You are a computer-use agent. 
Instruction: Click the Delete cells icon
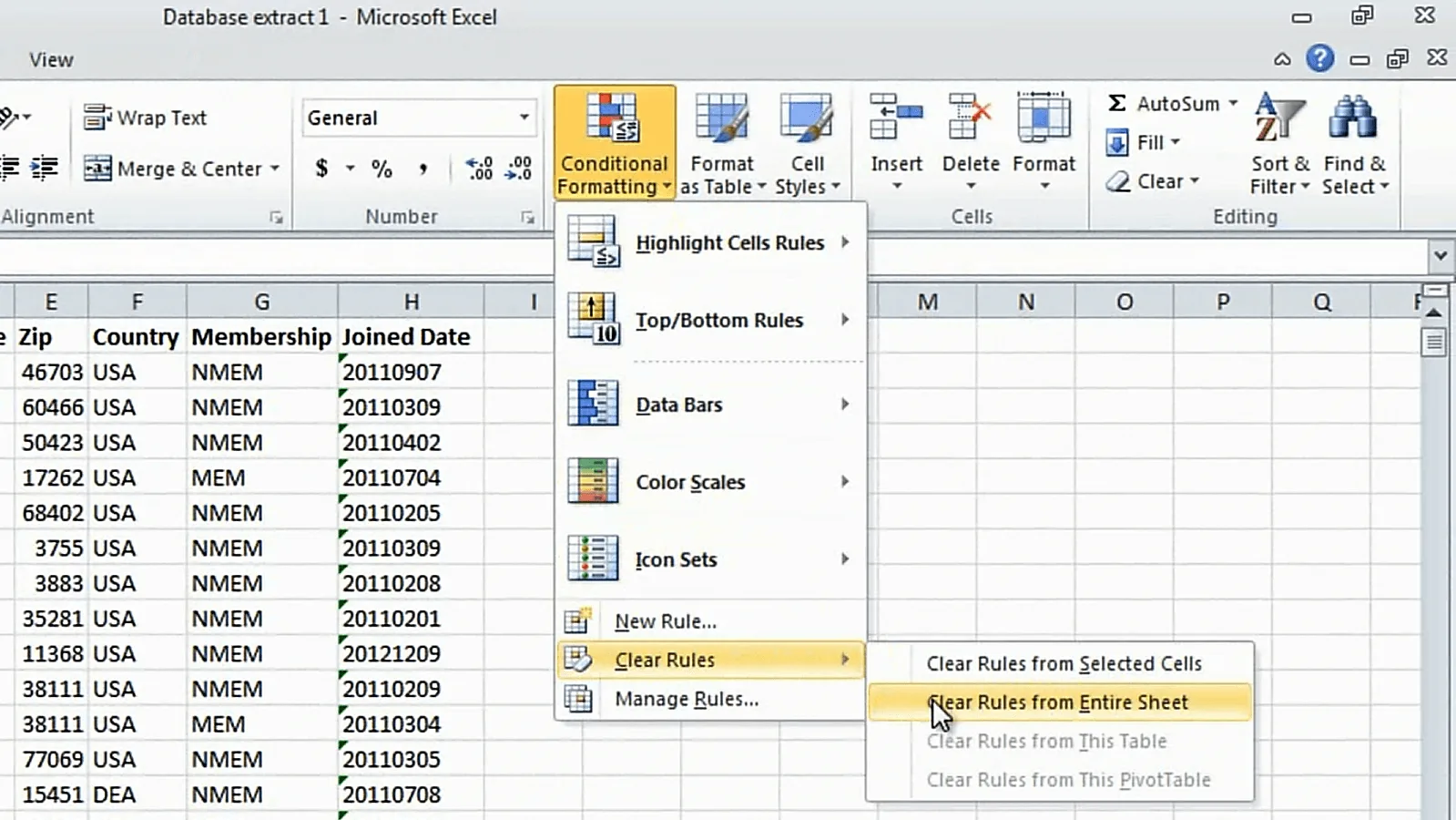coord(970,117)
